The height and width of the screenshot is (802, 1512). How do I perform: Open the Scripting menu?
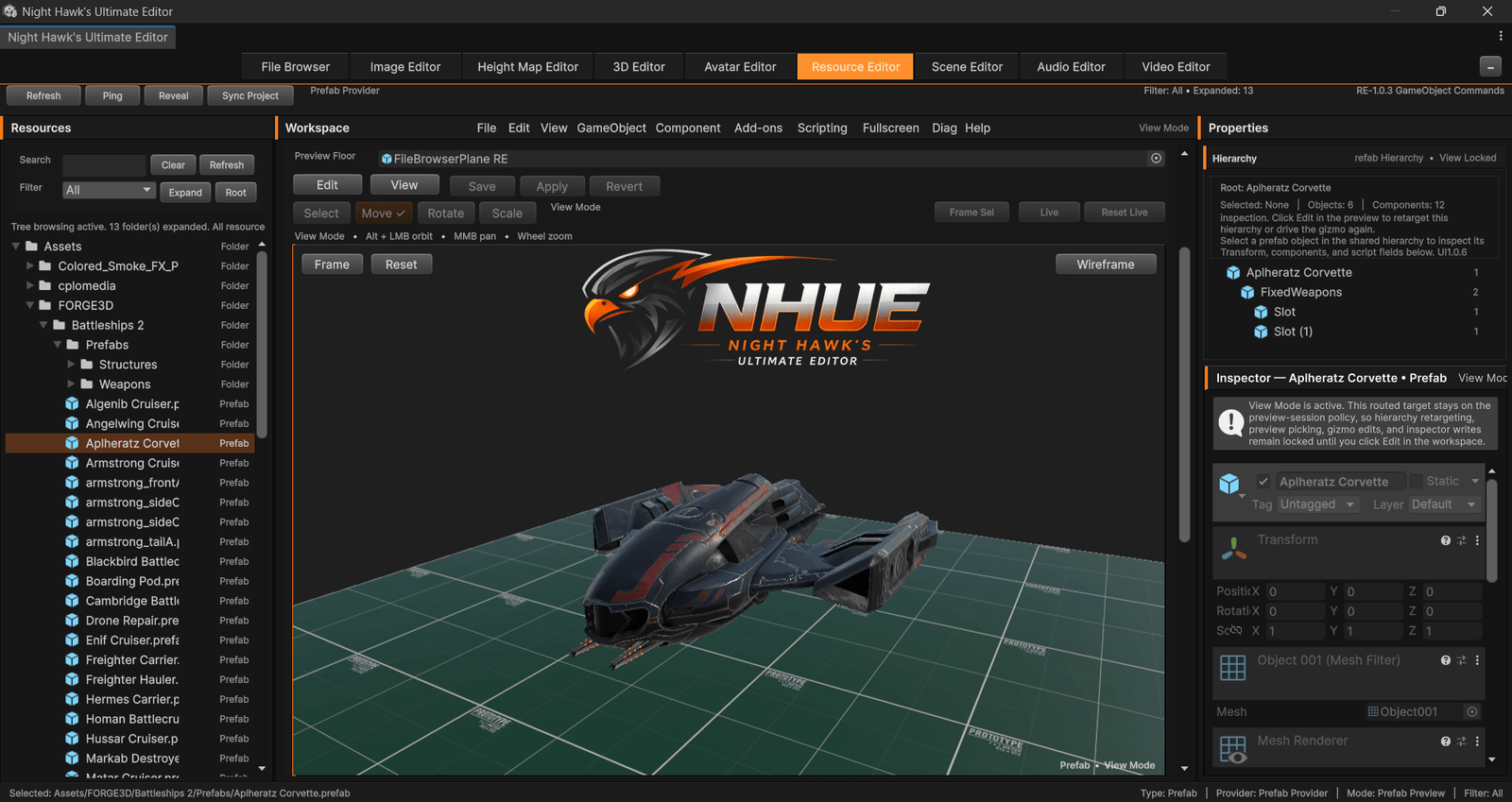click(822, 128)
